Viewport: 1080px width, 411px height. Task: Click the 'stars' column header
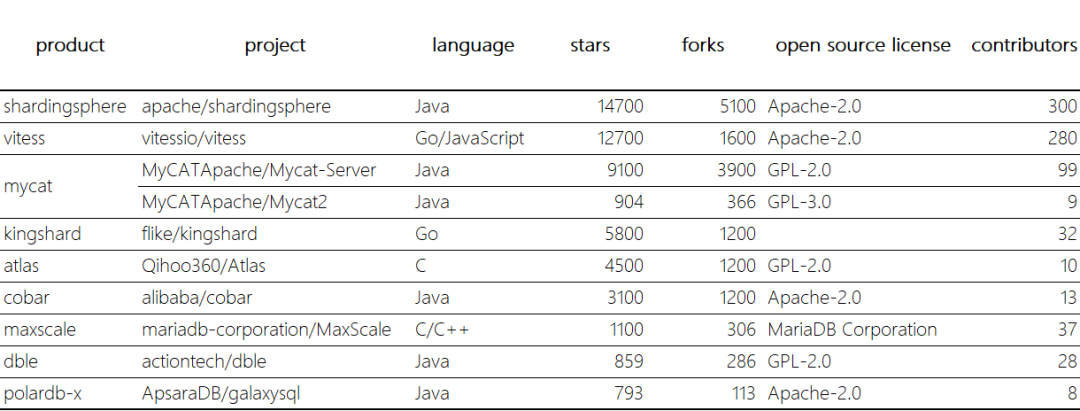pos(590,45)
